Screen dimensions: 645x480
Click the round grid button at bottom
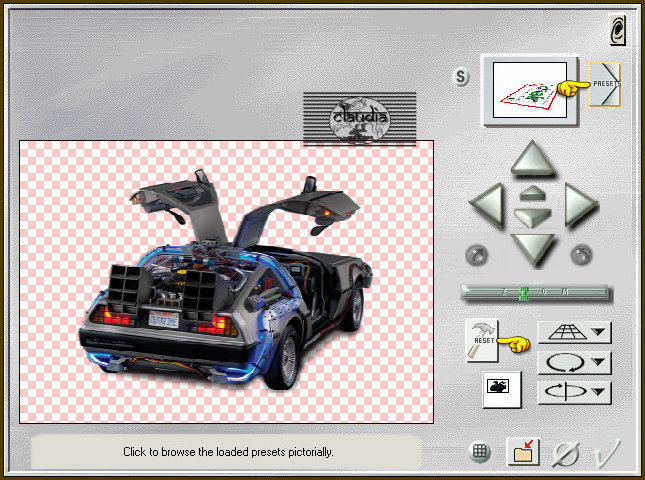tap(479, 452)
